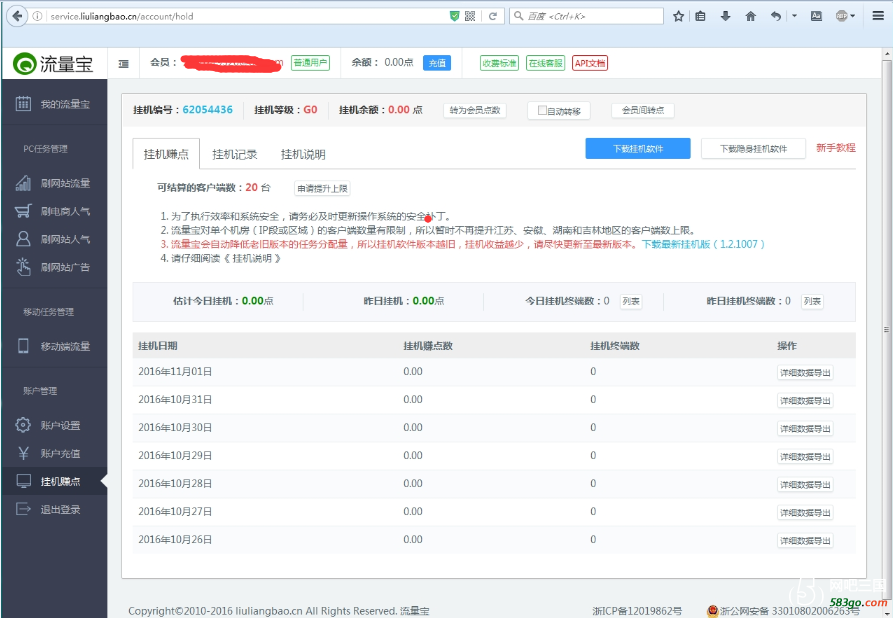Open 刷电商人气 cart icon

point(23,211)
